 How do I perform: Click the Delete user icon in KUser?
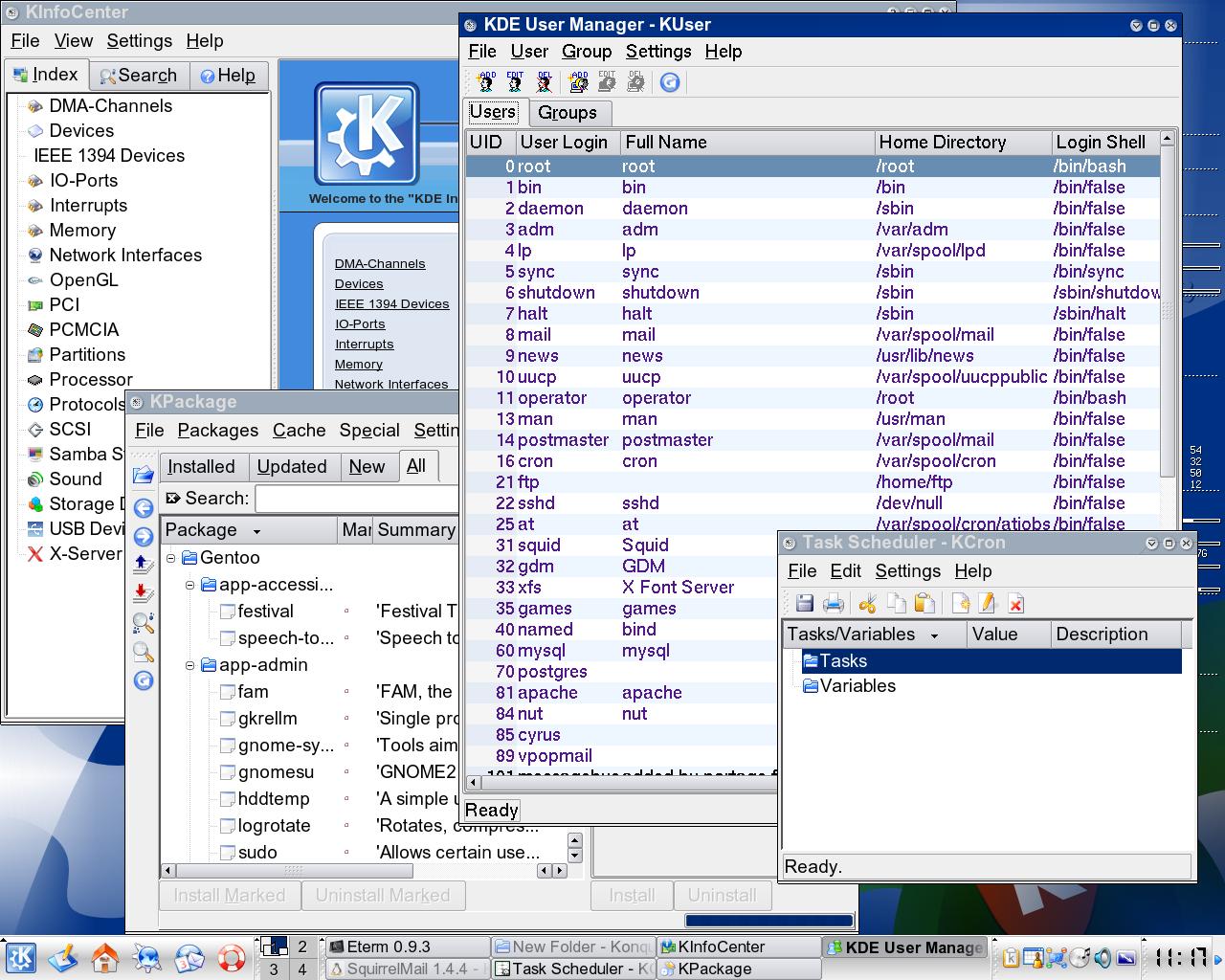click(x=545, y=82)
